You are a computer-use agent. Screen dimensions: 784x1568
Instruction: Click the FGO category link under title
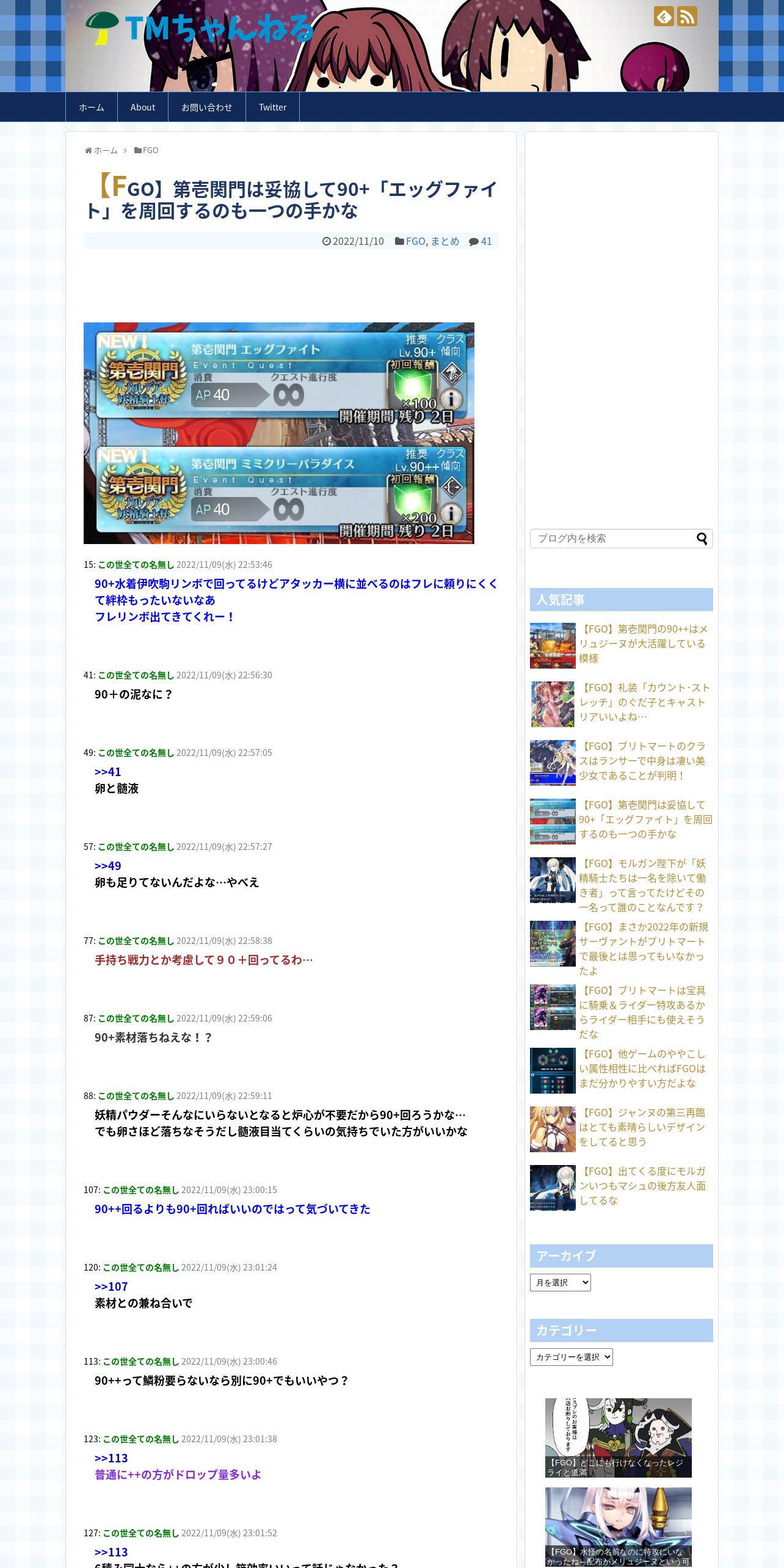click(415, 241)
